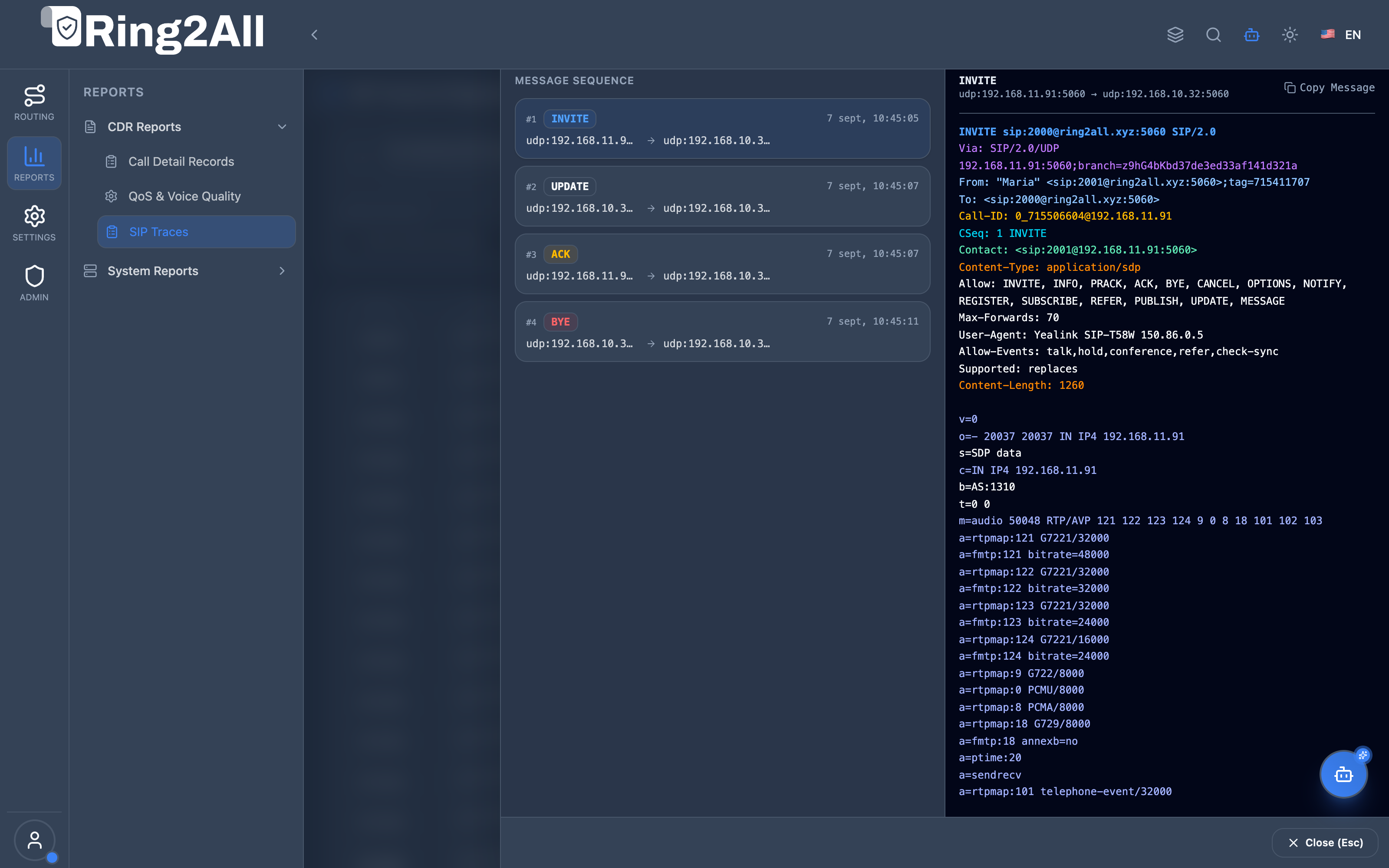This screenshot has width=1389, height=868.
Task: Click the ACK badge in message #3
Action: click(560, 254)
